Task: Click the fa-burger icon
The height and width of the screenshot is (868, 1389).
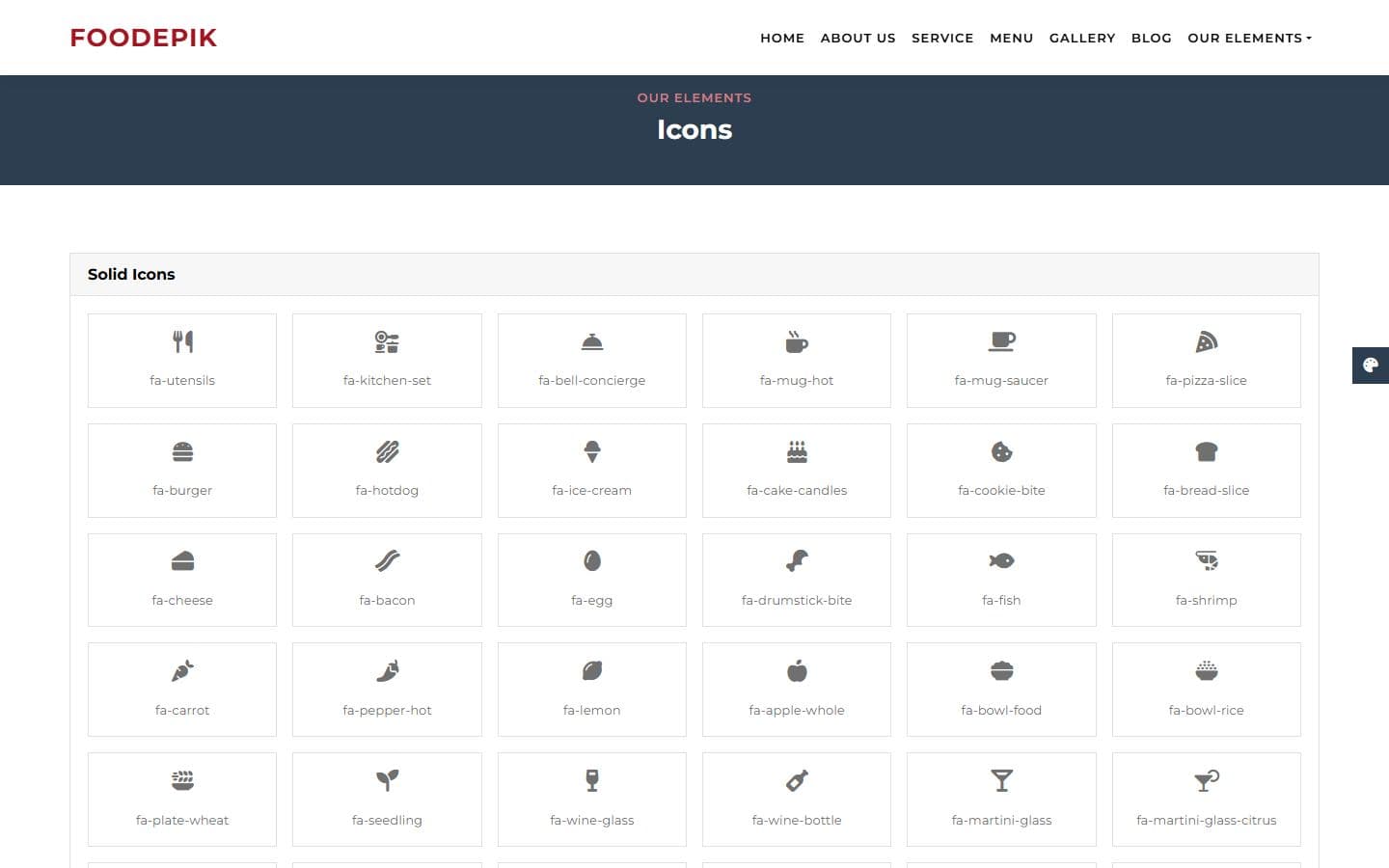Action: [x=182, y=451]
